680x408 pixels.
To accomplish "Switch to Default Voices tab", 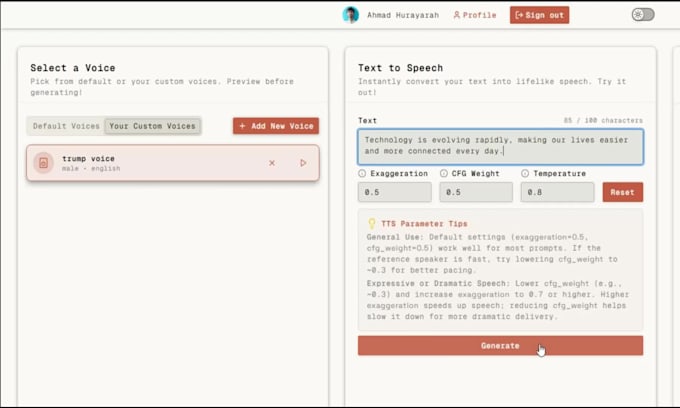I will coord(66,126).
